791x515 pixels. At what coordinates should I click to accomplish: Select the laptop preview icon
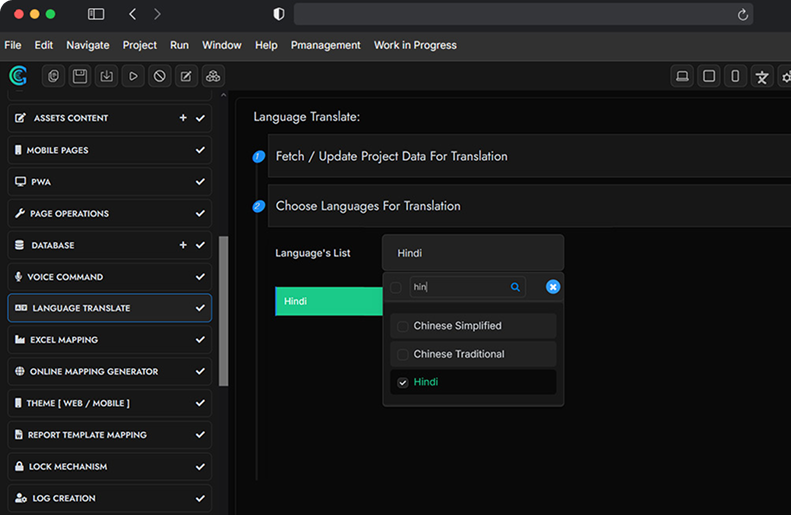pos(682,76)
